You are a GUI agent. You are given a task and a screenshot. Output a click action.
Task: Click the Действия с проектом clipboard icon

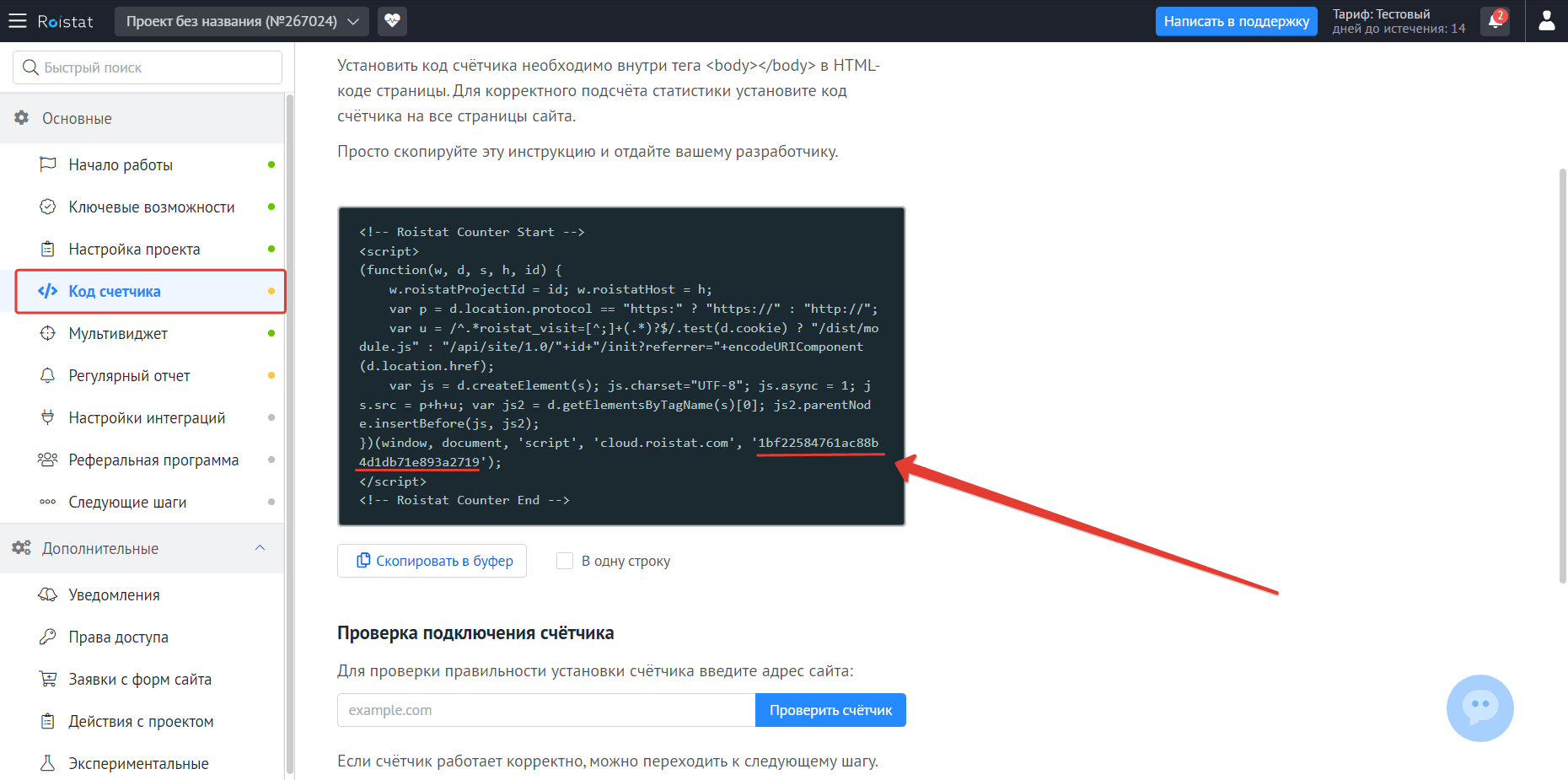[x=48, y=721]
